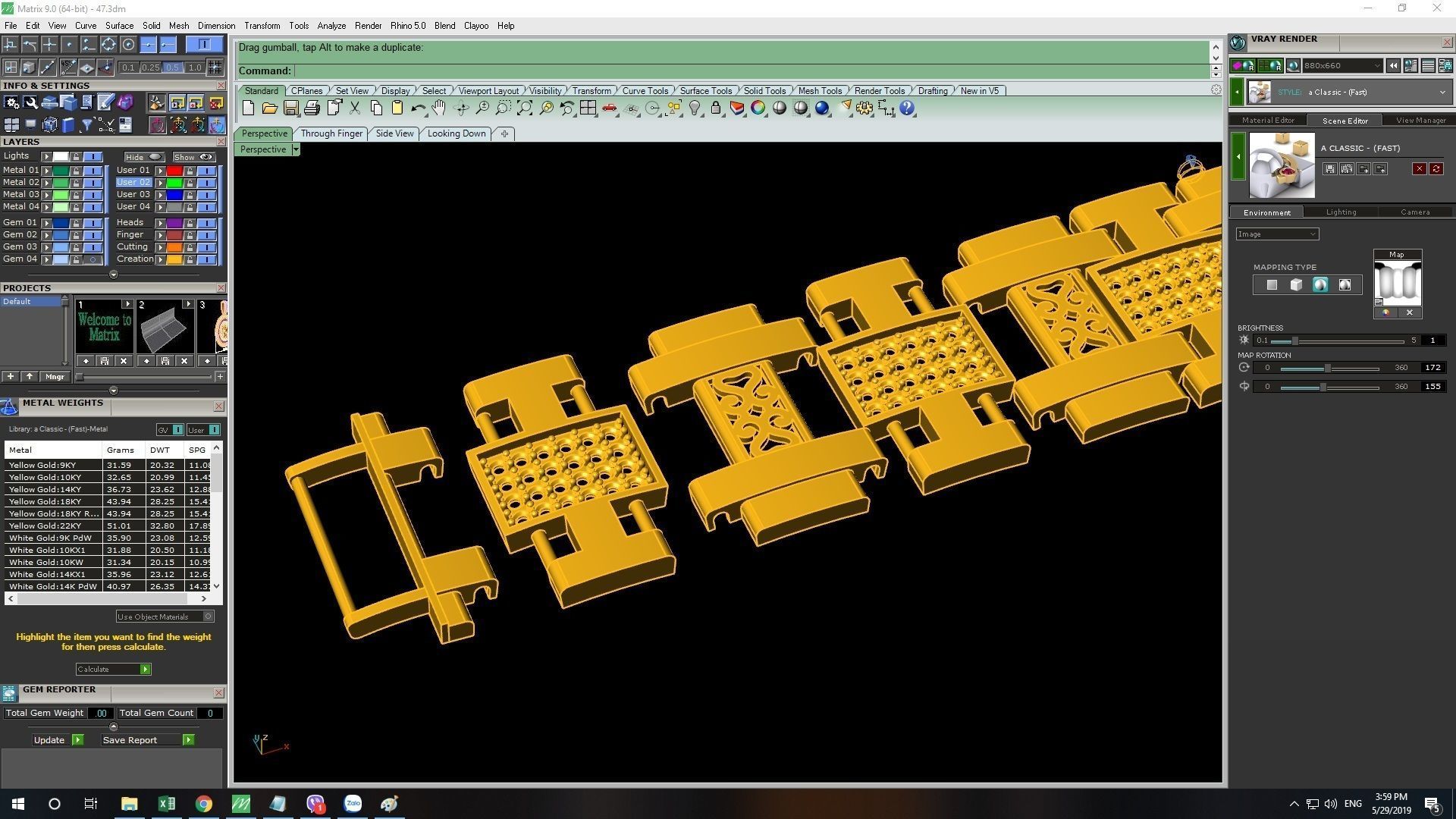Select the Zoom Extents icon

[x=525, y=108]
